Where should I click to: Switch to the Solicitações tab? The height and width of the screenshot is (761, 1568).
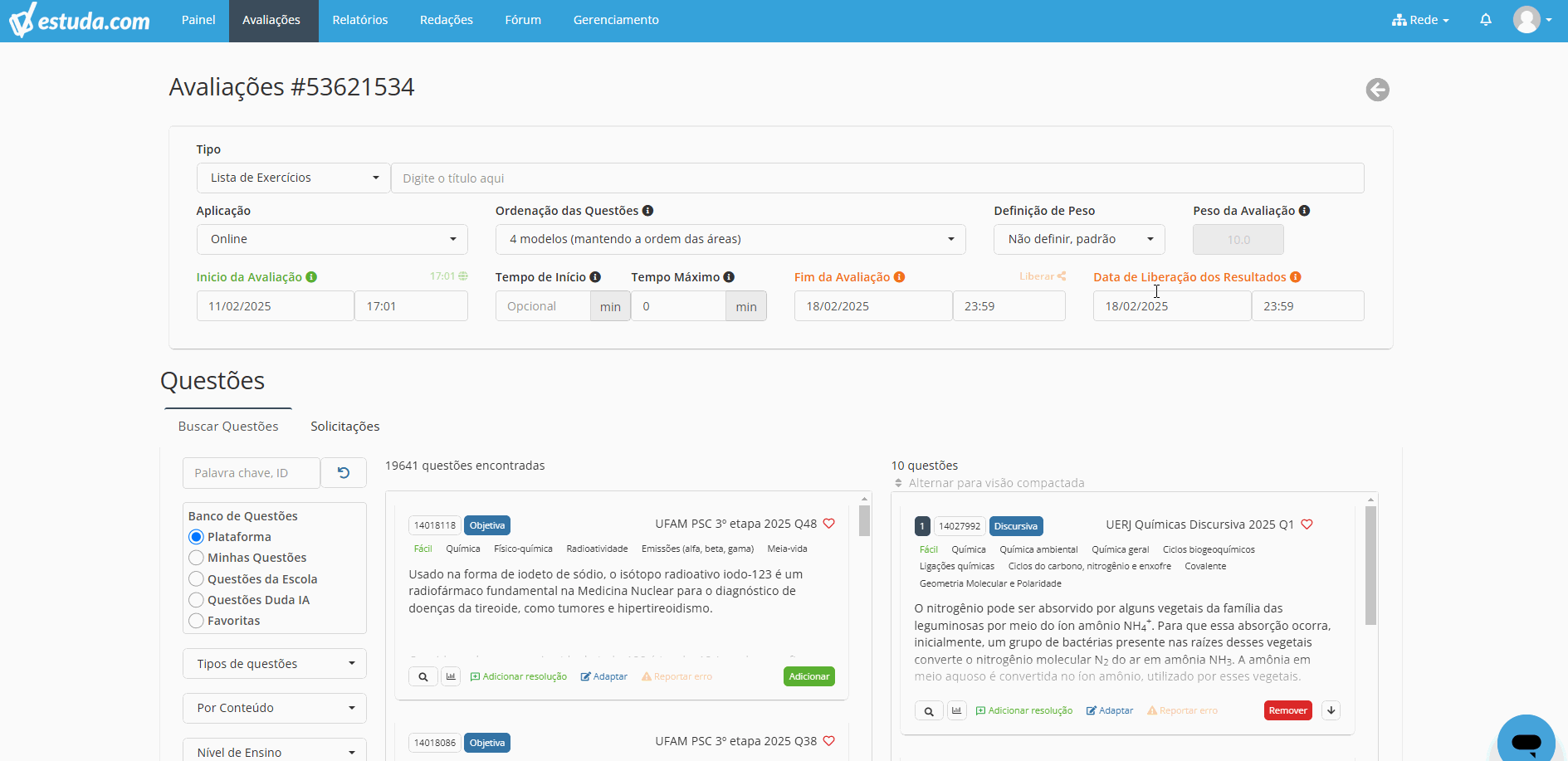344,427
